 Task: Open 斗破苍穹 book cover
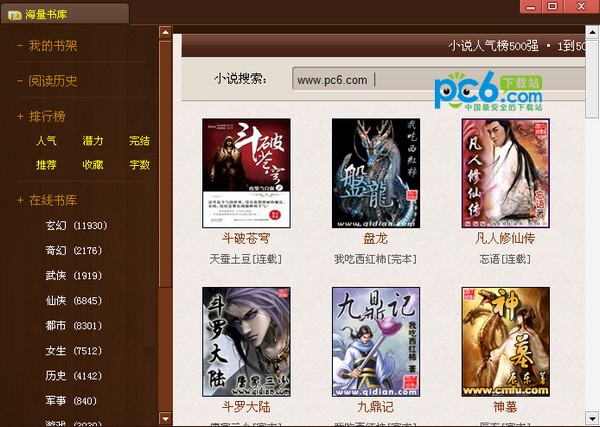(x=246, y=173)
